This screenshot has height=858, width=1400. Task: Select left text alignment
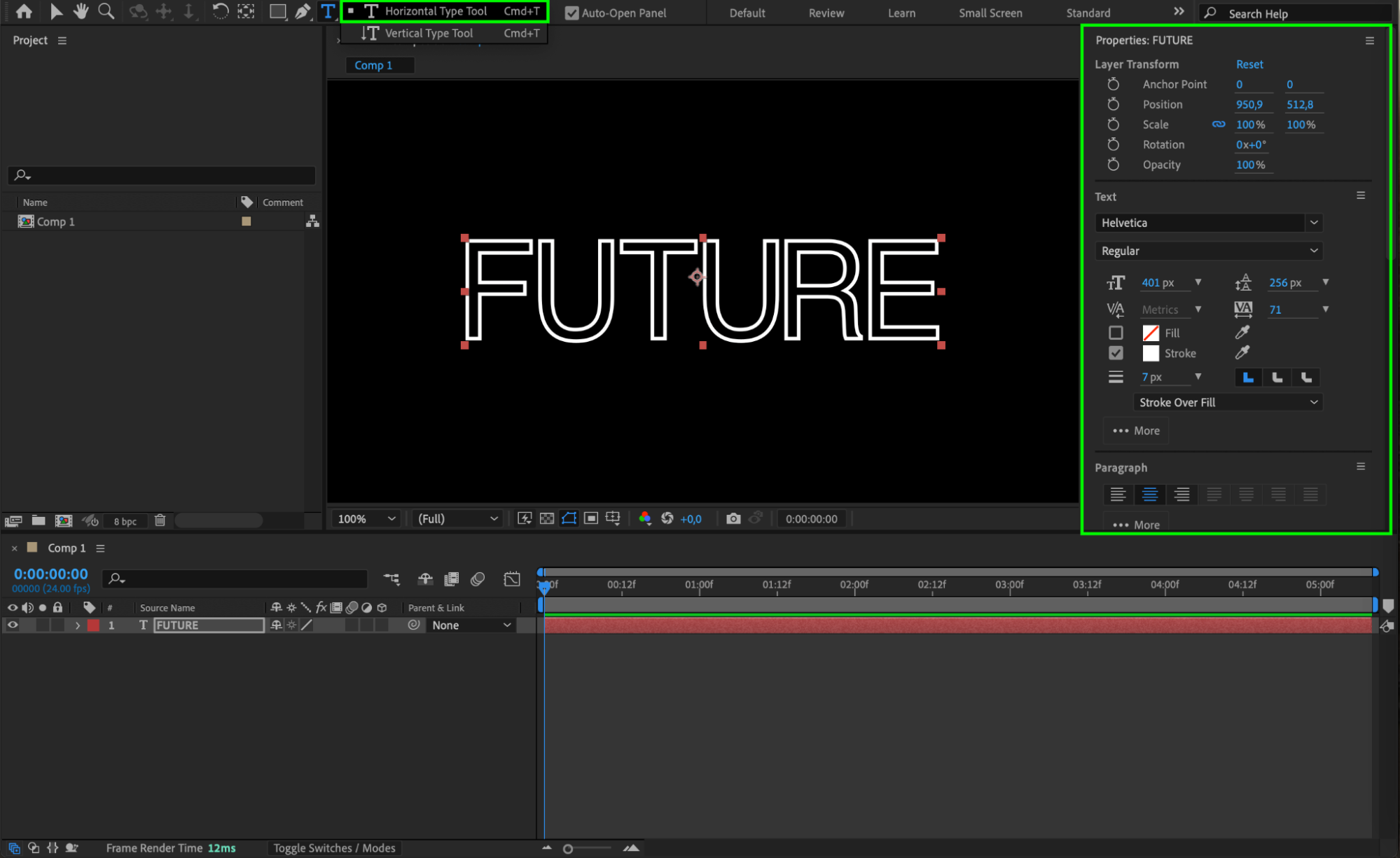1118,494
